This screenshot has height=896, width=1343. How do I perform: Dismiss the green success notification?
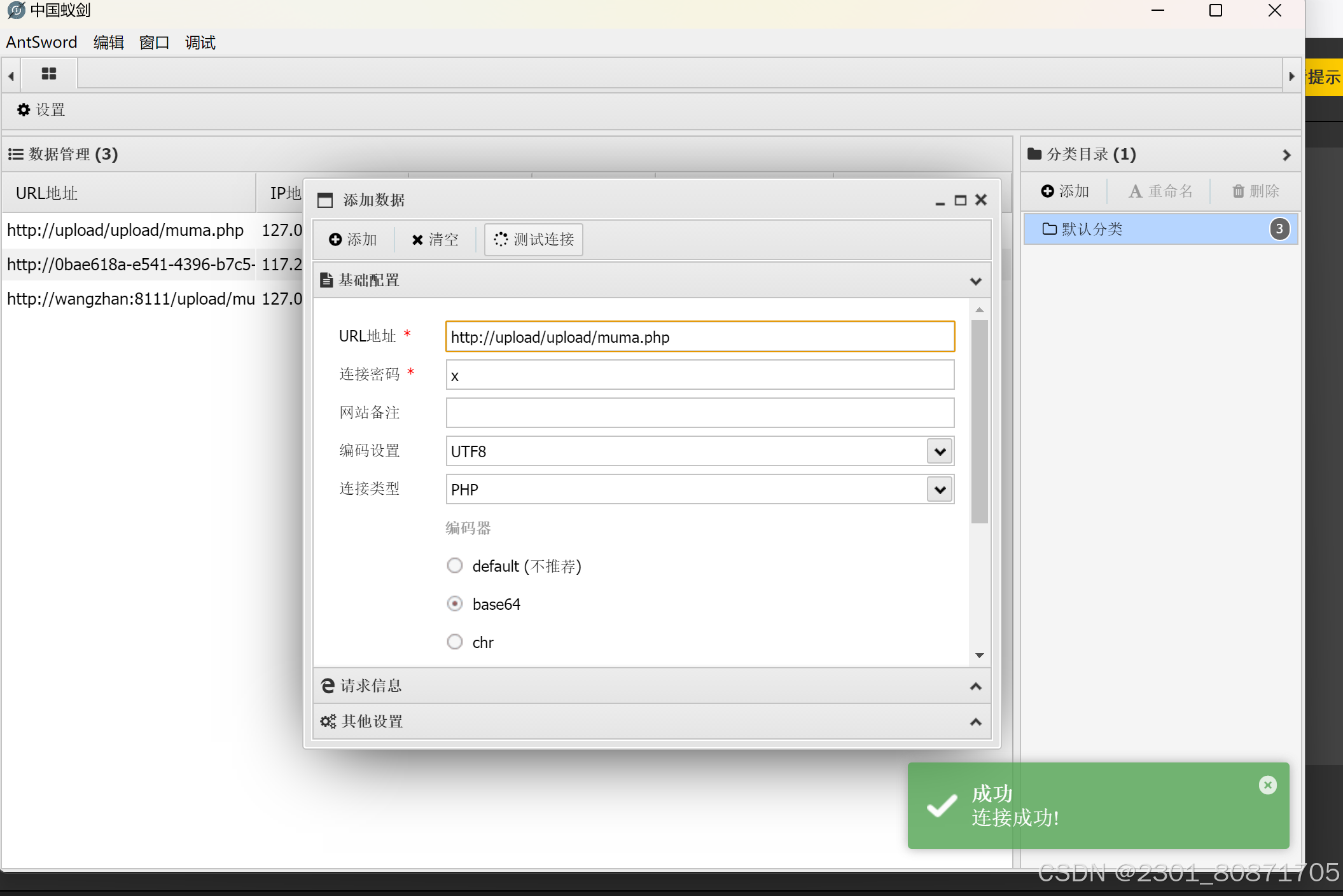point(1267,785)
